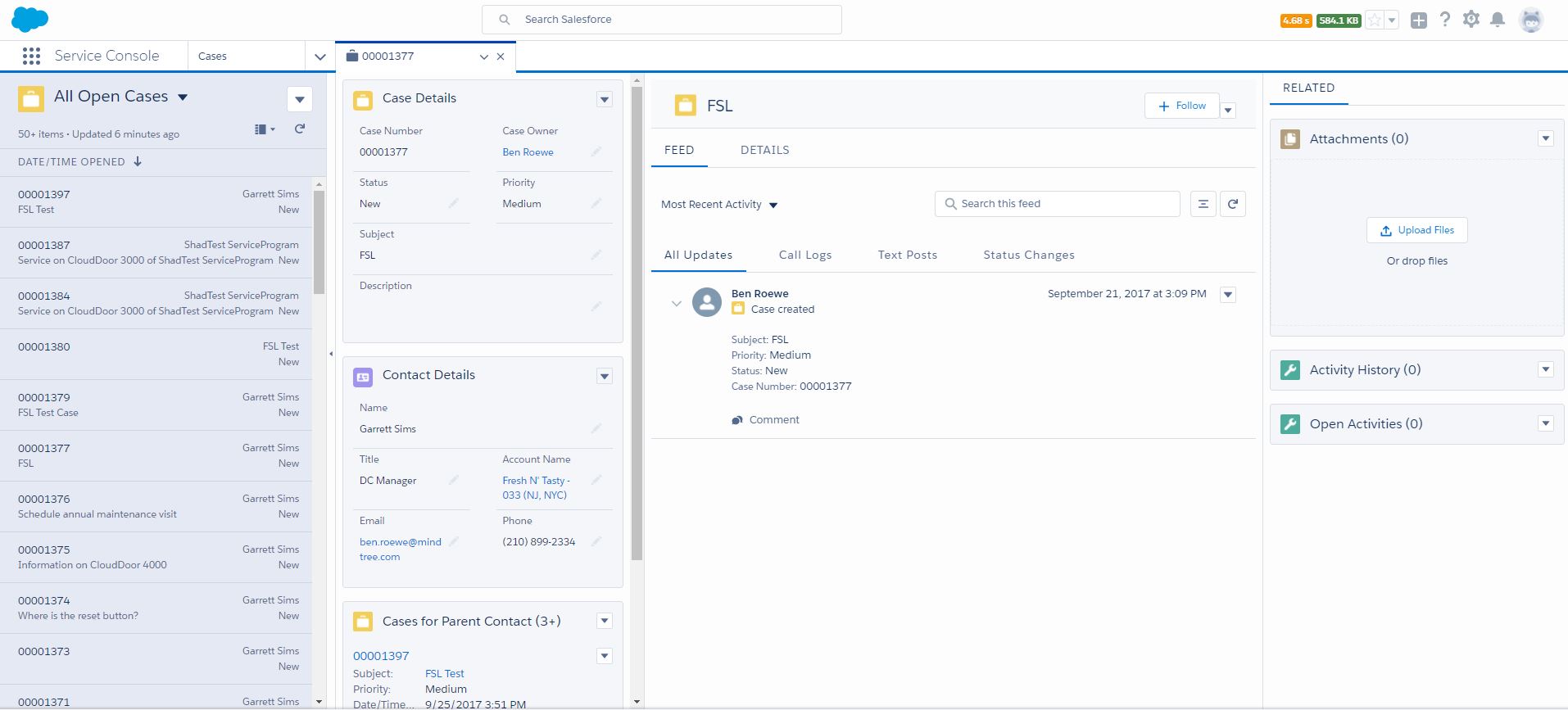Refresh the case feed
The height and width of the screenshot is (710, 1568).
click(1232, 204)
